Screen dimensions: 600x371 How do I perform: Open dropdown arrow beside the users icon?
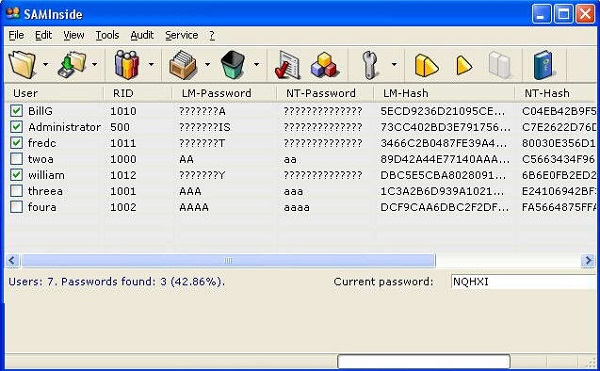pos(151,64)
